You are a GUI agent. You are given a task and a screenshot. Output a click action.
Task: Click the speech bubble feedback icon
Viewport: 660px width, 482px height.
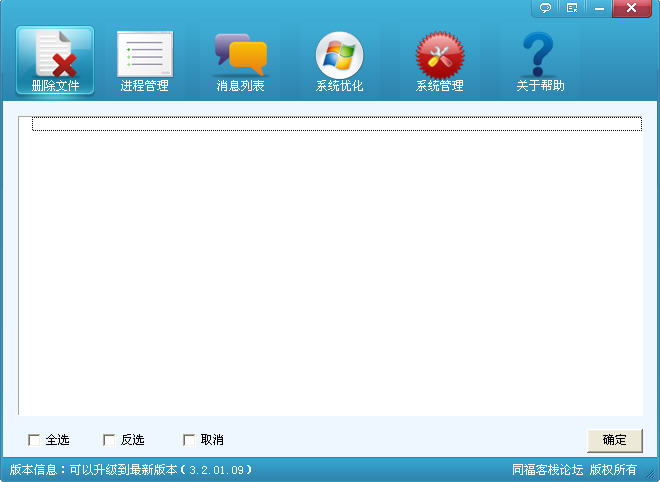click(x=546, y=8)
